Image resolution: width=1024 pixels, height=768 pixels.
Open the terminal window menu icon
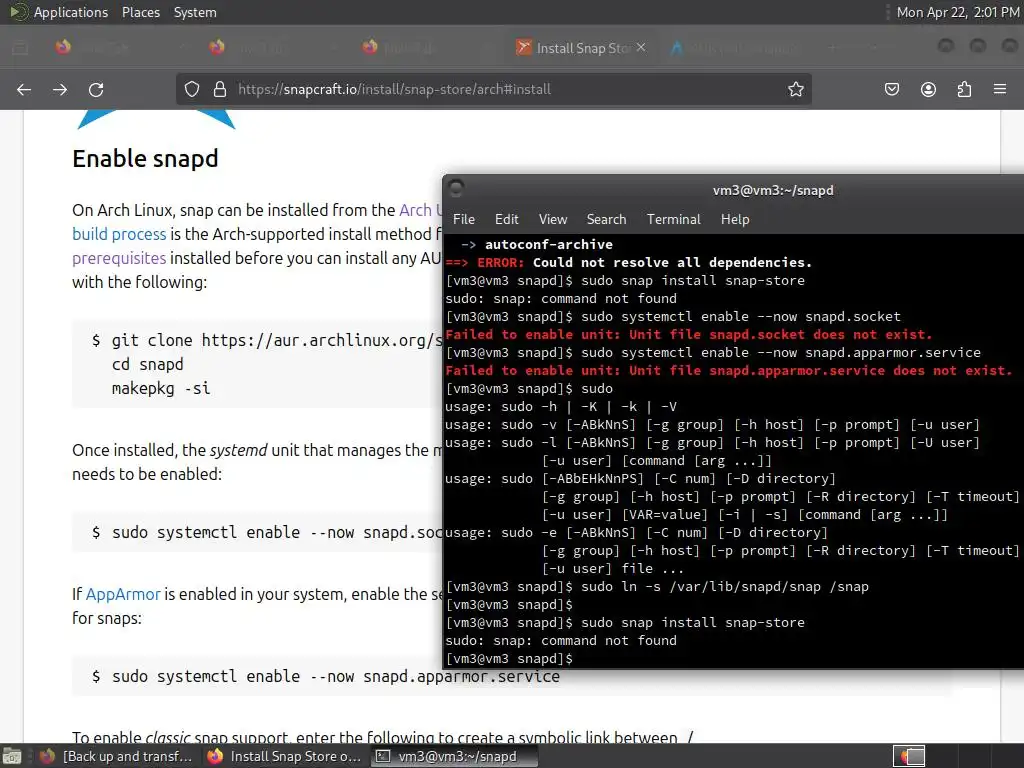pos(456,189)
